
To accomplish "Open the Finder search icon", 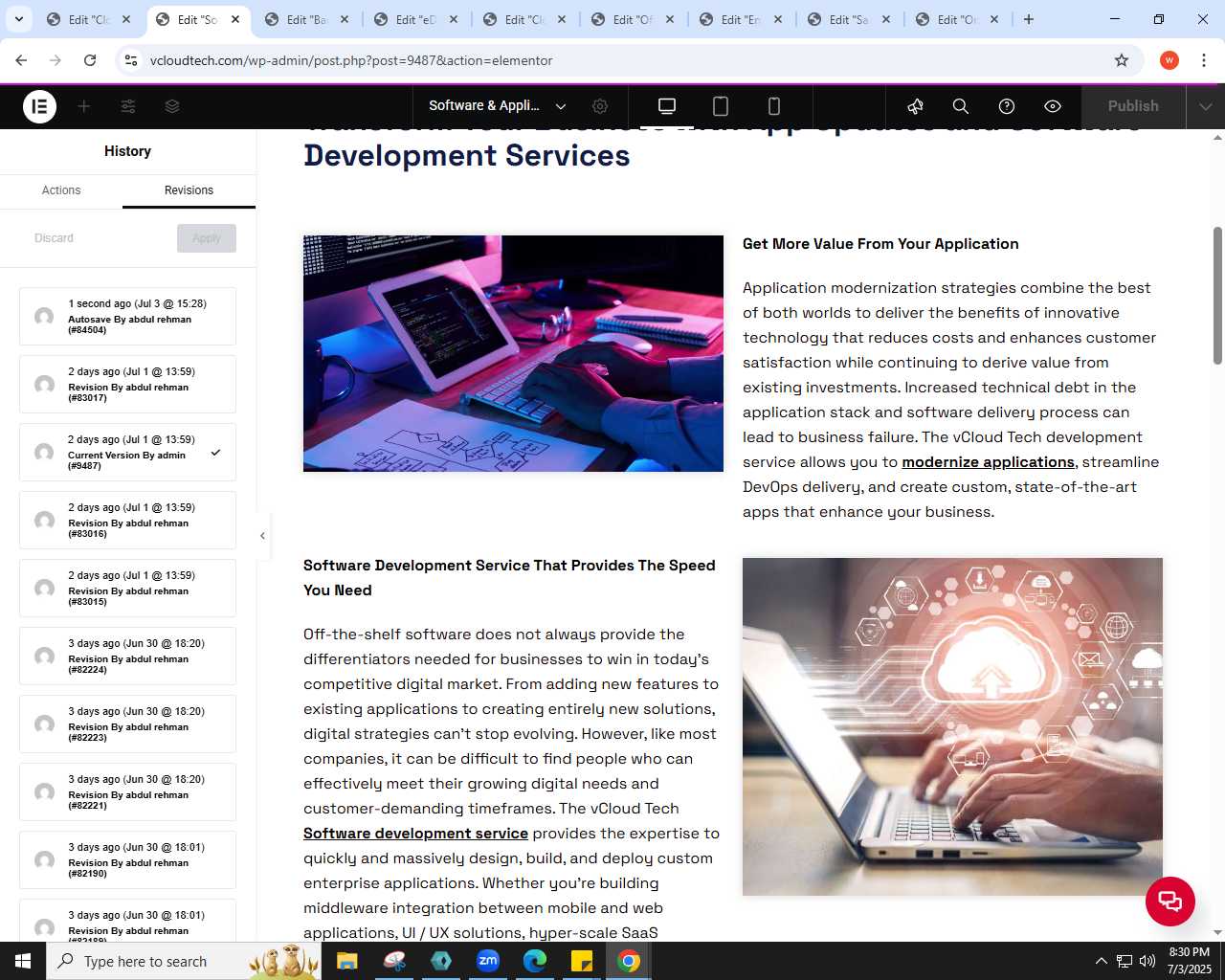I will tap(961, 106).
